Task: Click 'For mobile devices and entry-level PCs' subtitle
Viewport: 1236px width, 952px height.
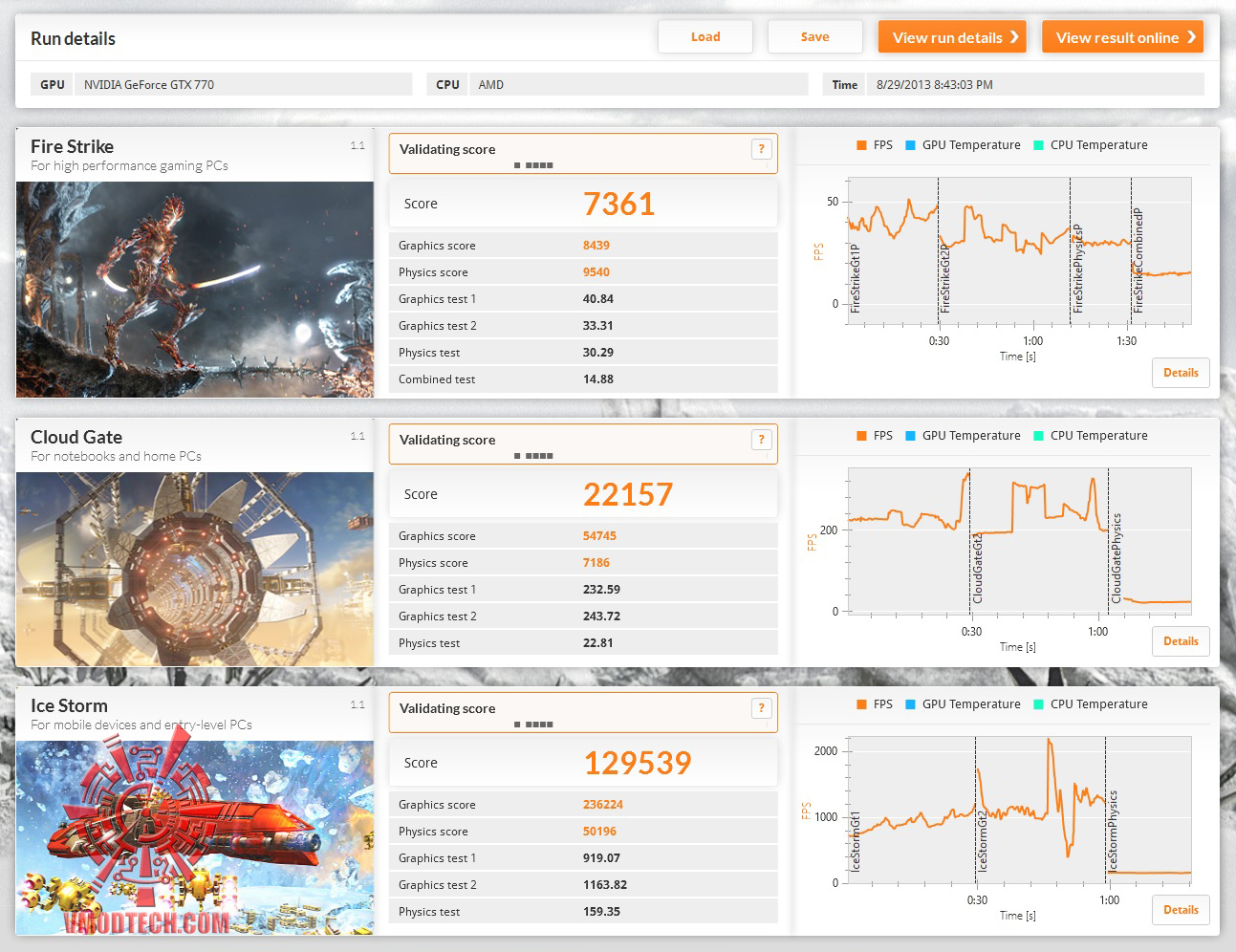Action: pos(141,725)
